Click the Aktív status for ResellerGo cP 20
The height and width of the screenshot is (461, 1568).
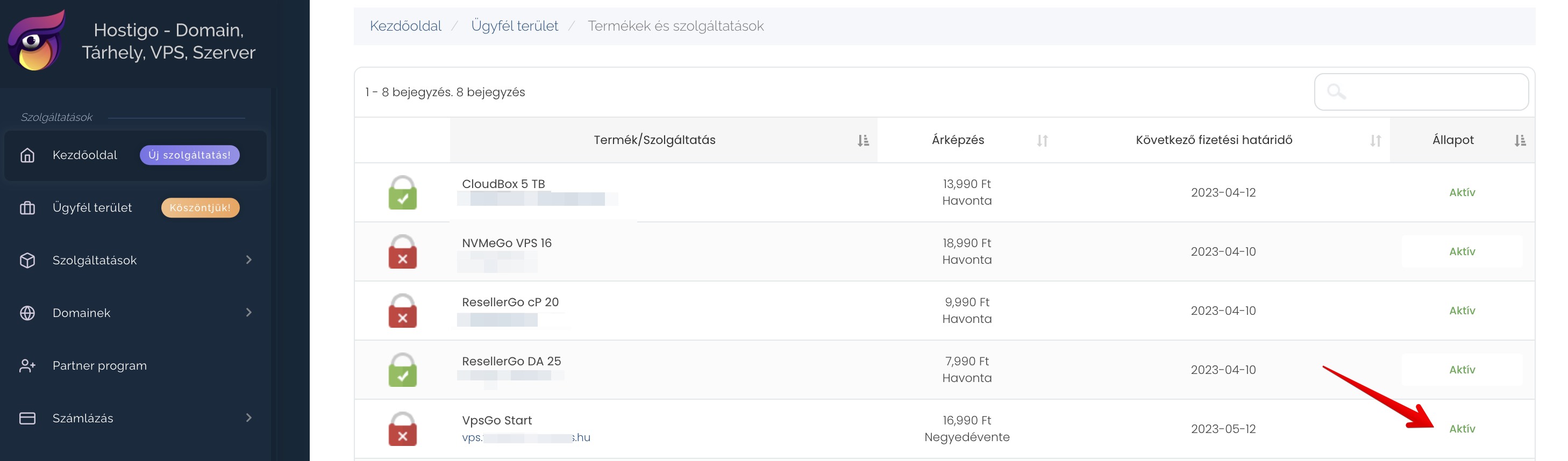click(1462, 310)
